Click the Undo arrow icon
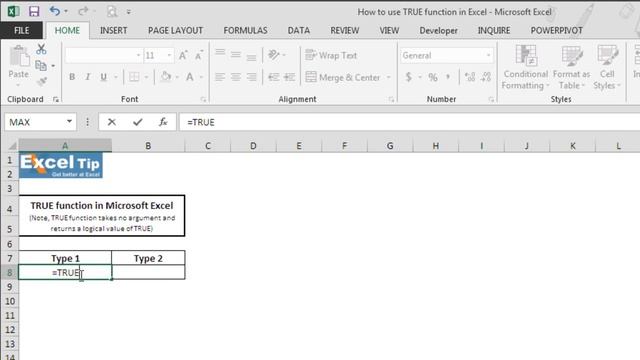 click(54, 11)
